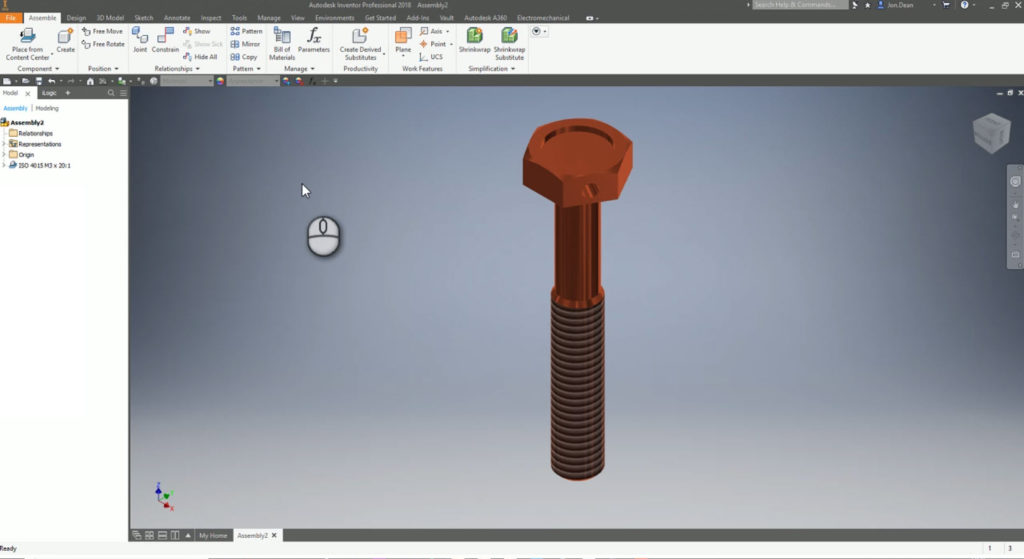The height and width of the screenshot is (559, 1024).
Task: Switch to the Sketch ribbon tab
Action: (144, 18)
